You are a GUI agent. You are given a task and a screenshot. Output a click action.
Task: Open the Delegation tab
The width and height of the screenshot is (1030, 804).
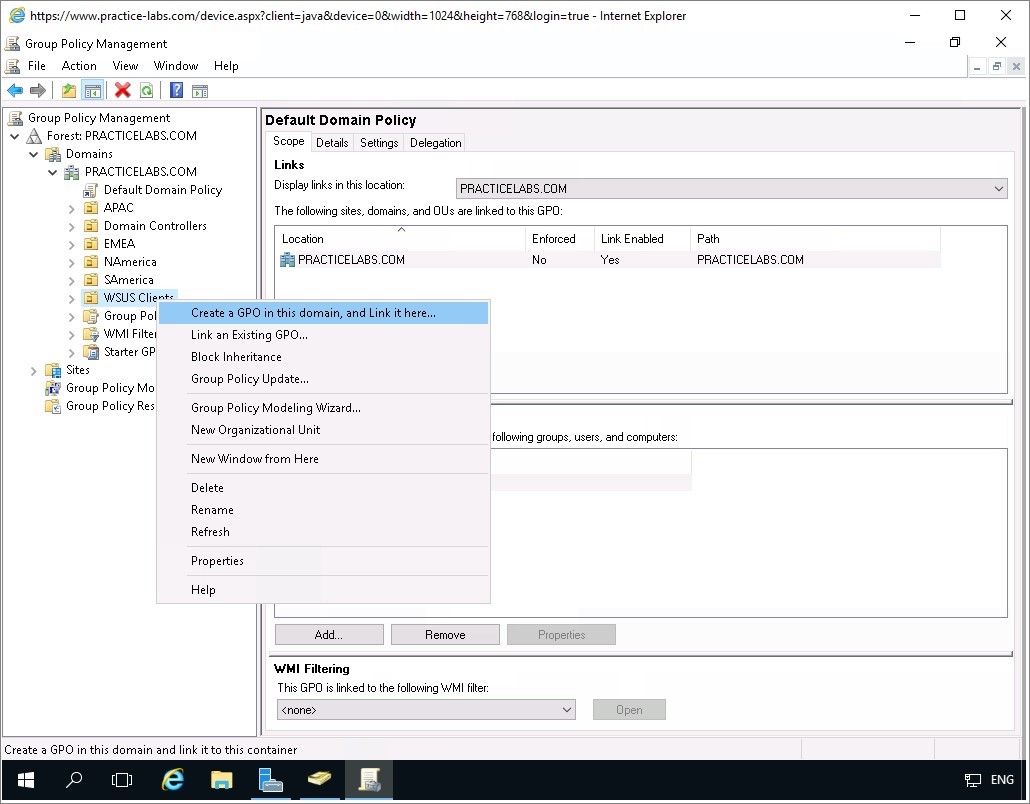(435, 143)
